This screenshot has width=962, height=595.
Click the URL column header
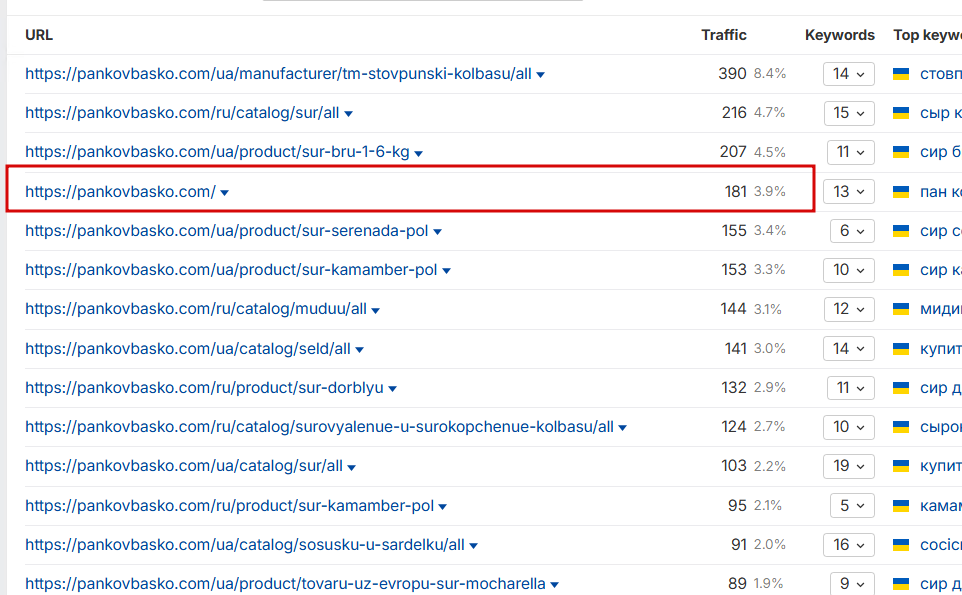[39, 35]
